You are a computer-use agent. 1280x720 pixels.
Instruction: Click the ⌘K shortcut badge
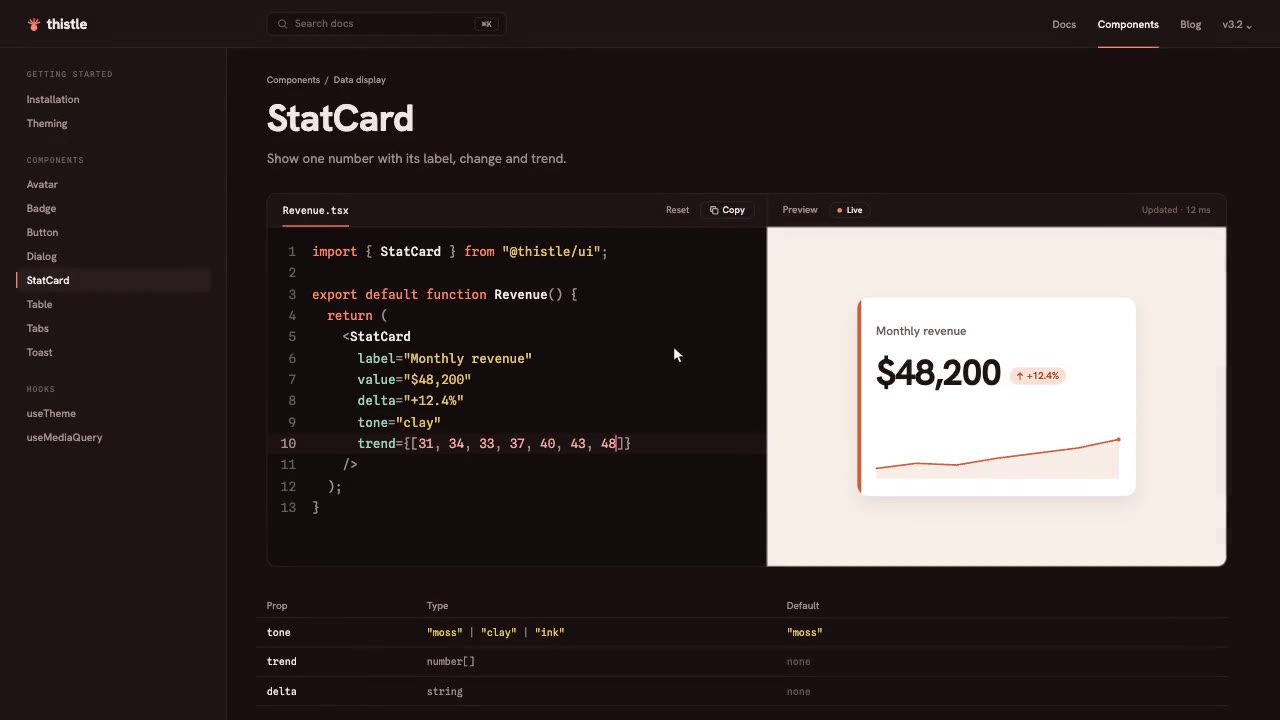(x=486, y=24)
